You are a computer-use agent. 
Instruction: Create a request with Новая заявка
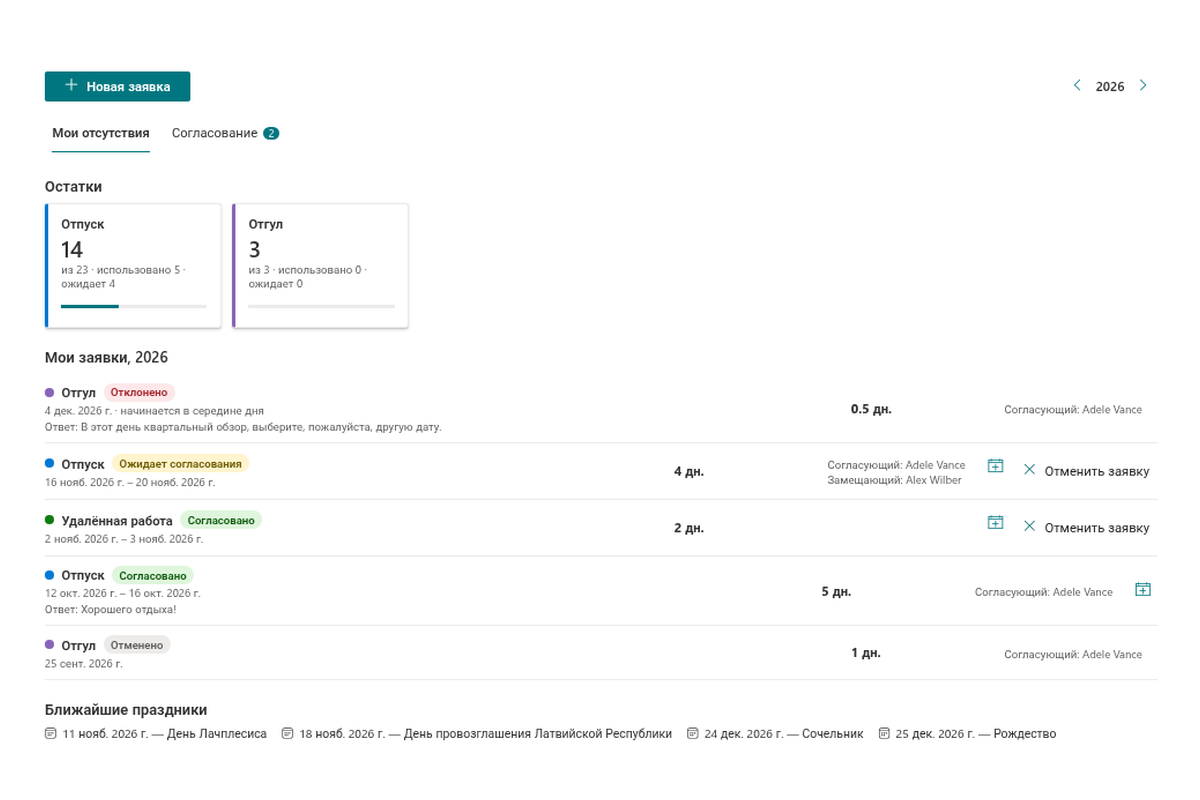117,86
